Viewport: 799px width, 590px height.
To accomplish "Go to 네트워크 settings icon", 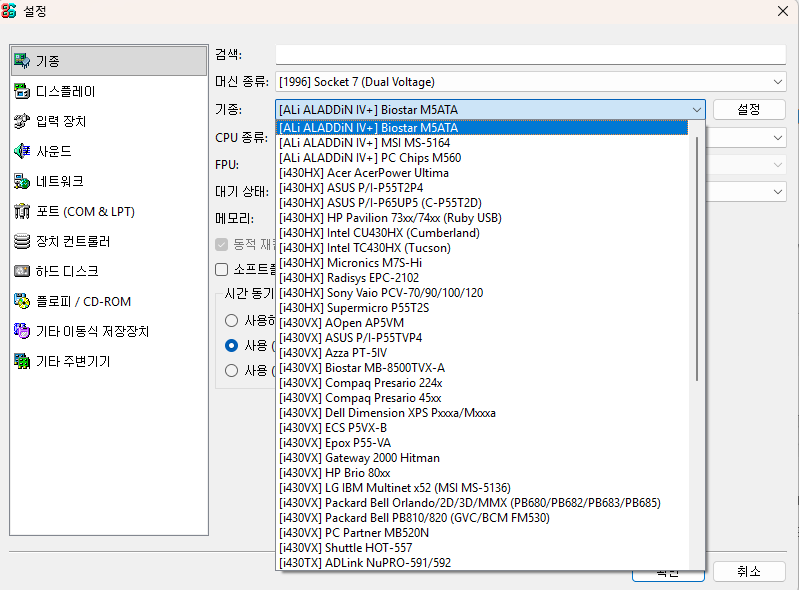I will (x=21, y=181).
